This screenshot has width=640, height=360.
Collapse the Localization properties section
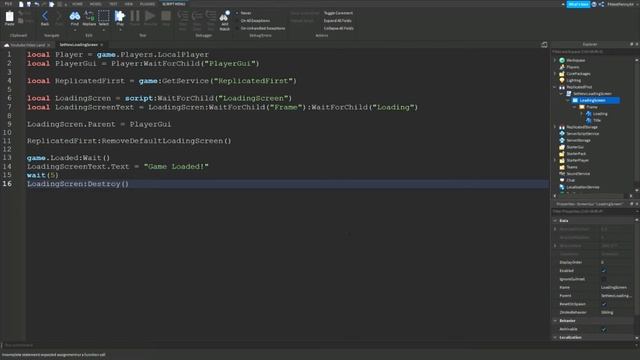[555, 338]
